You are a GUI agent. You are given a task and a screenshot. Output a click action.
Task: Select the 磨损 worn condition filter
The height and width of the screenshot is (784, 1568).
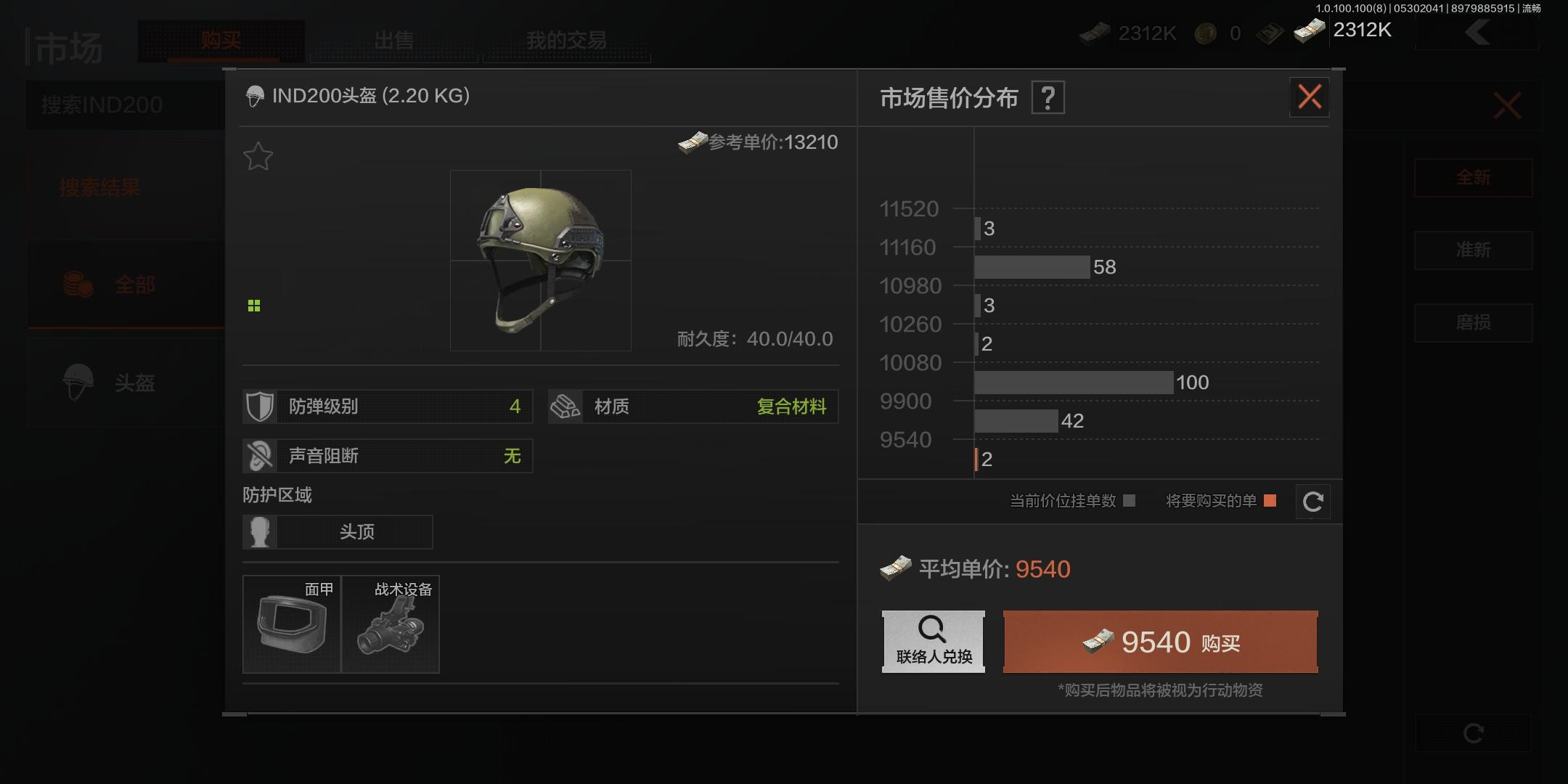[x=1473, y=322]
